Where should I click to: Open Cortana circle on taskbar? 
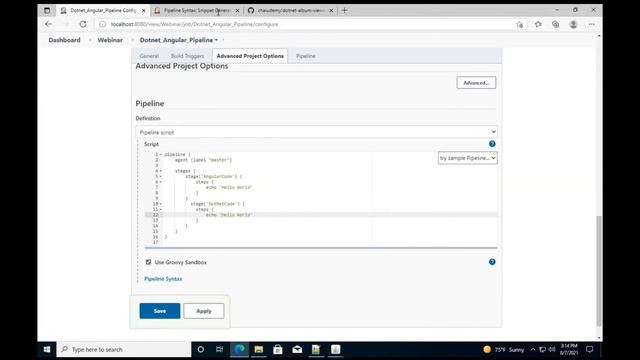click(x=200, y=349)
